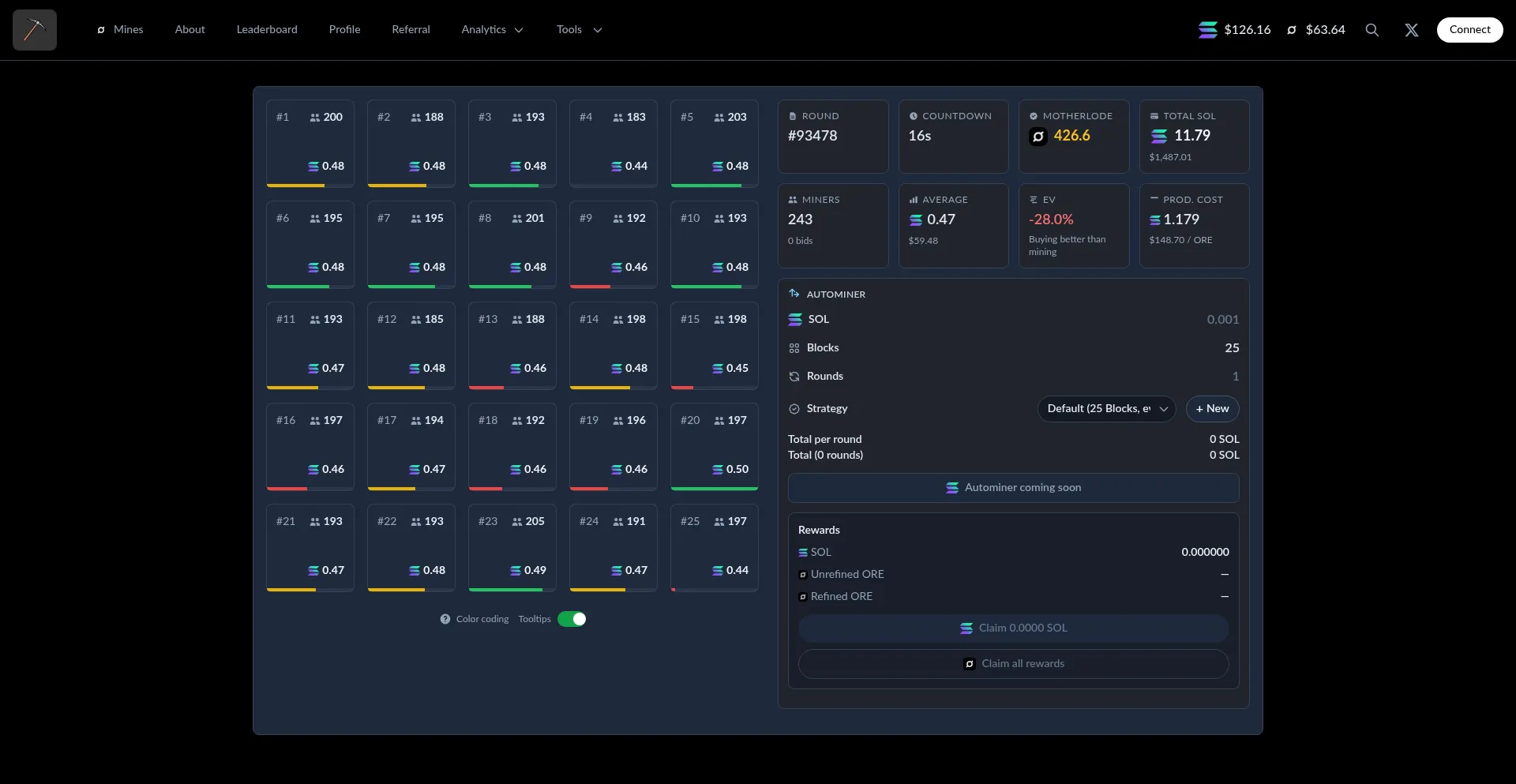
Task: Click the Color coding help icon
Action: (445, 619)
